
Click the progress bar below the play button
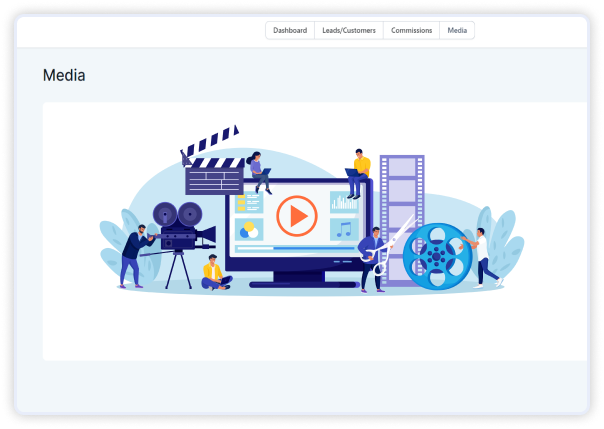(296, 247)
